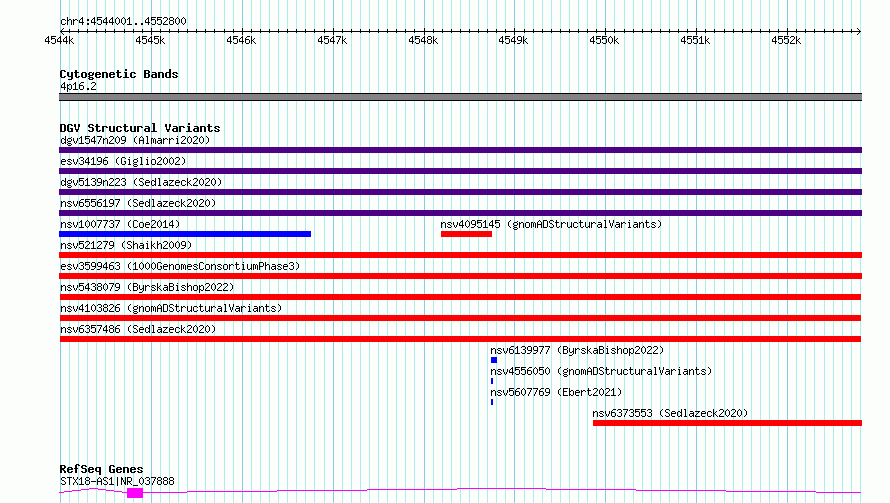Open nsv6373553 (Sedlazeck2020) label
The width and height of the screenshot is (890, 503).
coord(670,413)
